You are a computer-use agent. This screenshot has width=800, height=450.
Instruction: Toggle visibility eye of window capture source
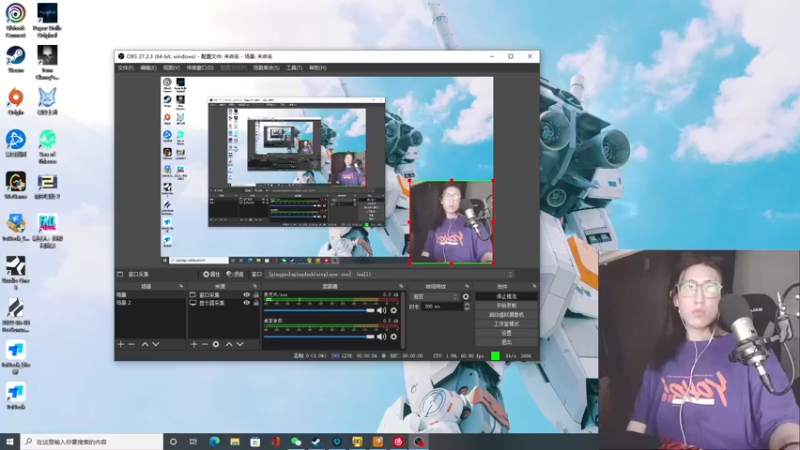246,295
